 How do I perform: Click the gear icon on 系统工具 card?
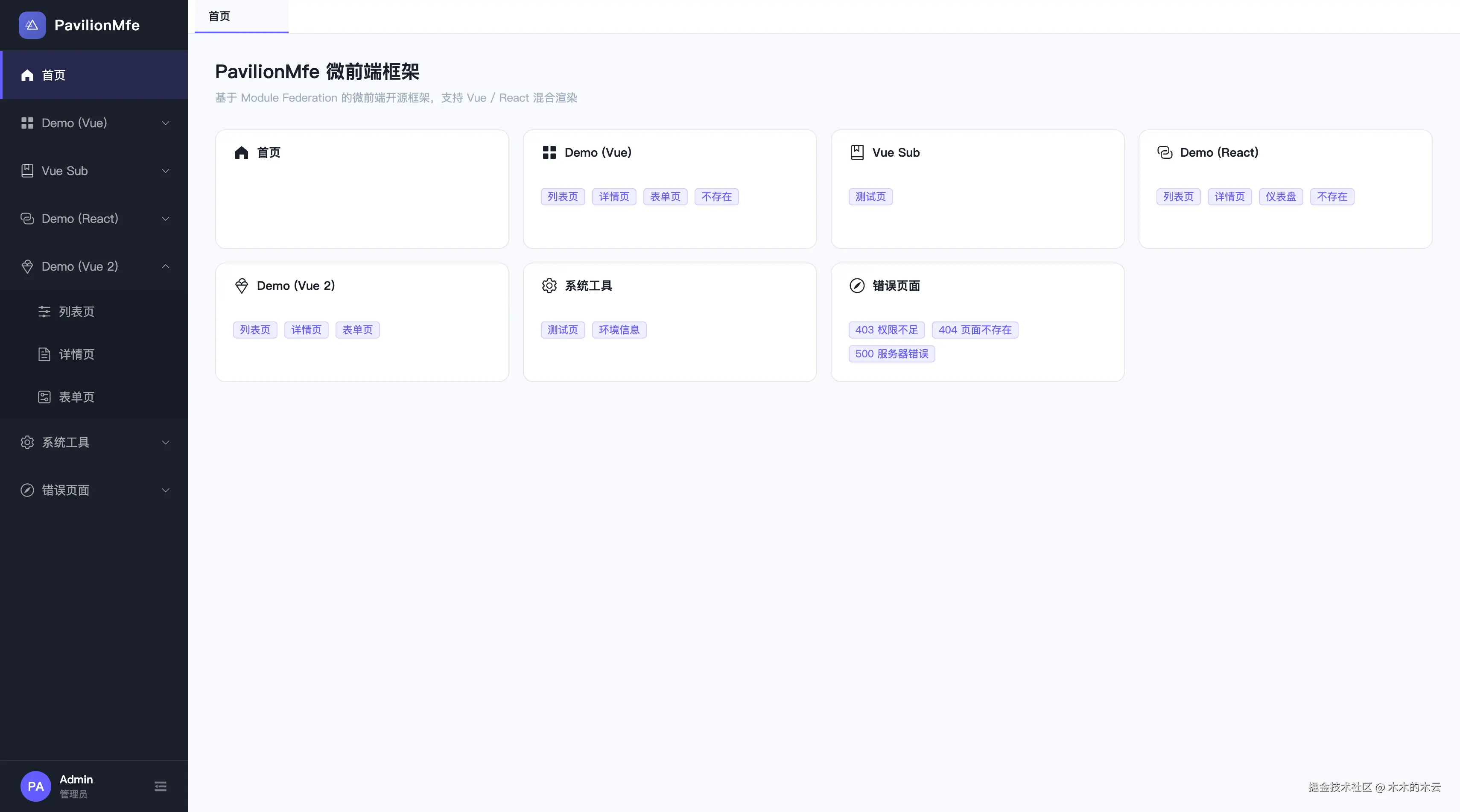pyautogui.click(x=549, y=286)
